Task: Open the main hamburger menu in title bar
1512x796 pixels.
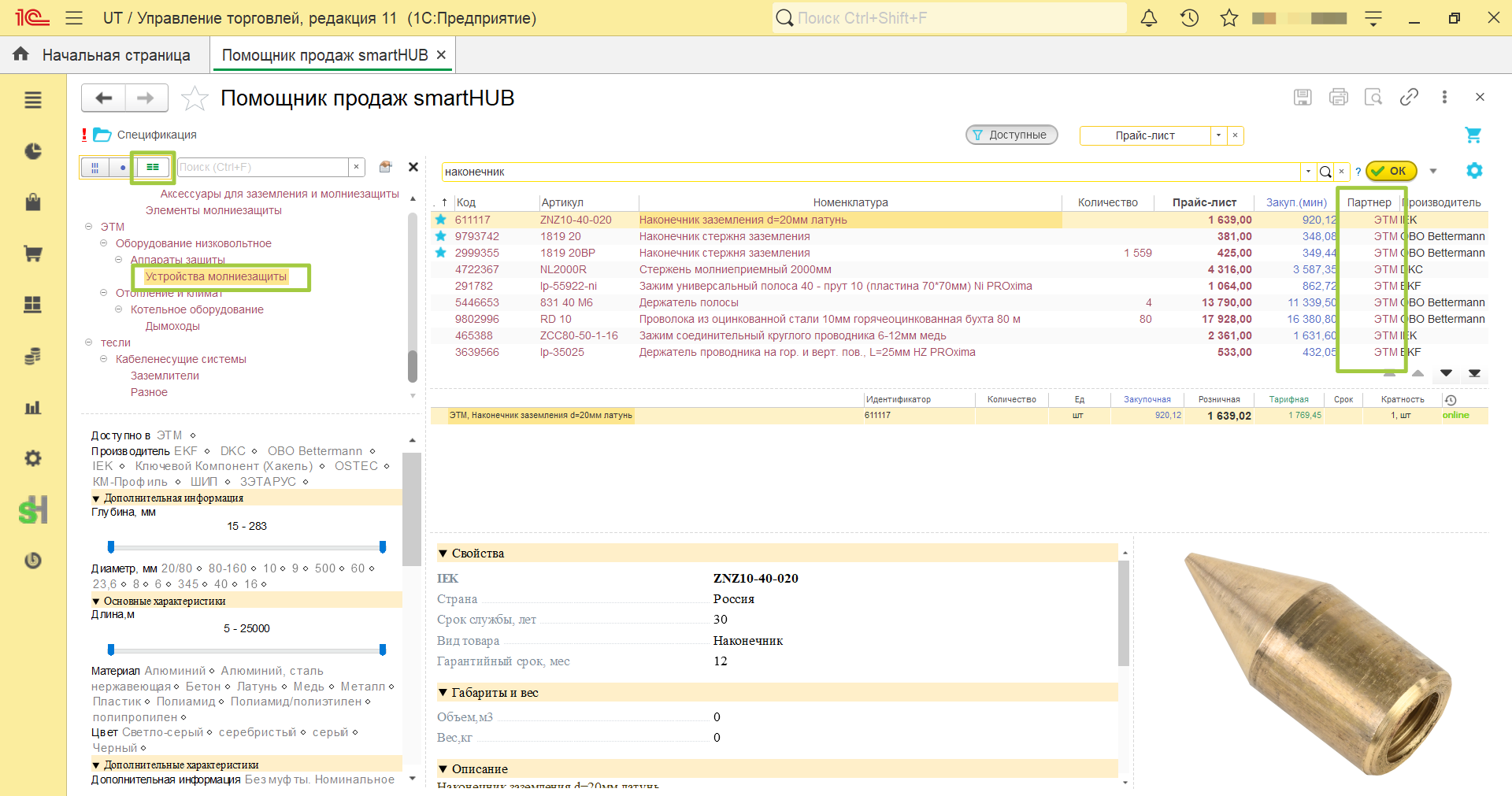Action: [x=74, y=18]
